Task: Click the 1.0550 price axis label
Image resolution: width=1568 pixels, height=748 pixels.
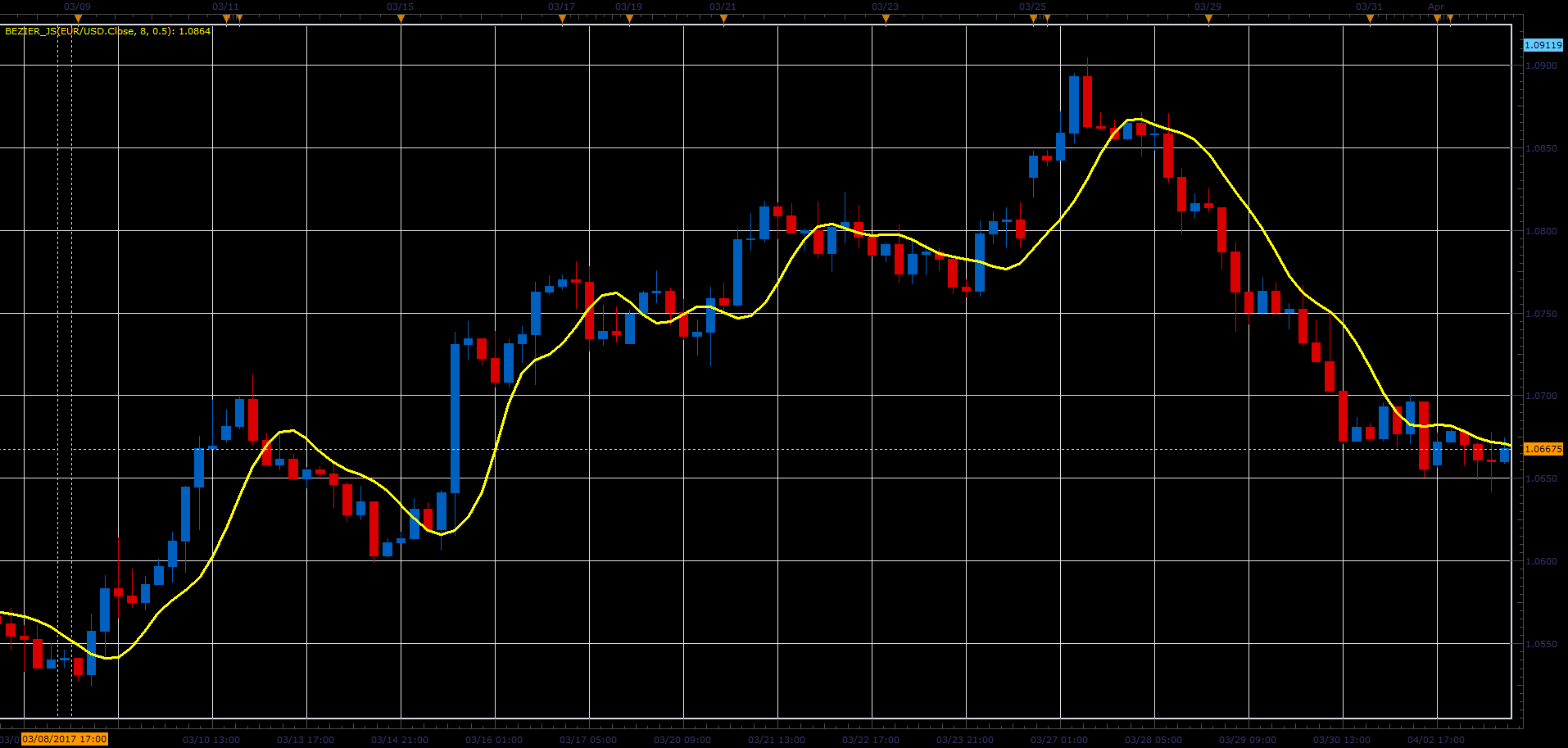Action: pos(1541,644)
